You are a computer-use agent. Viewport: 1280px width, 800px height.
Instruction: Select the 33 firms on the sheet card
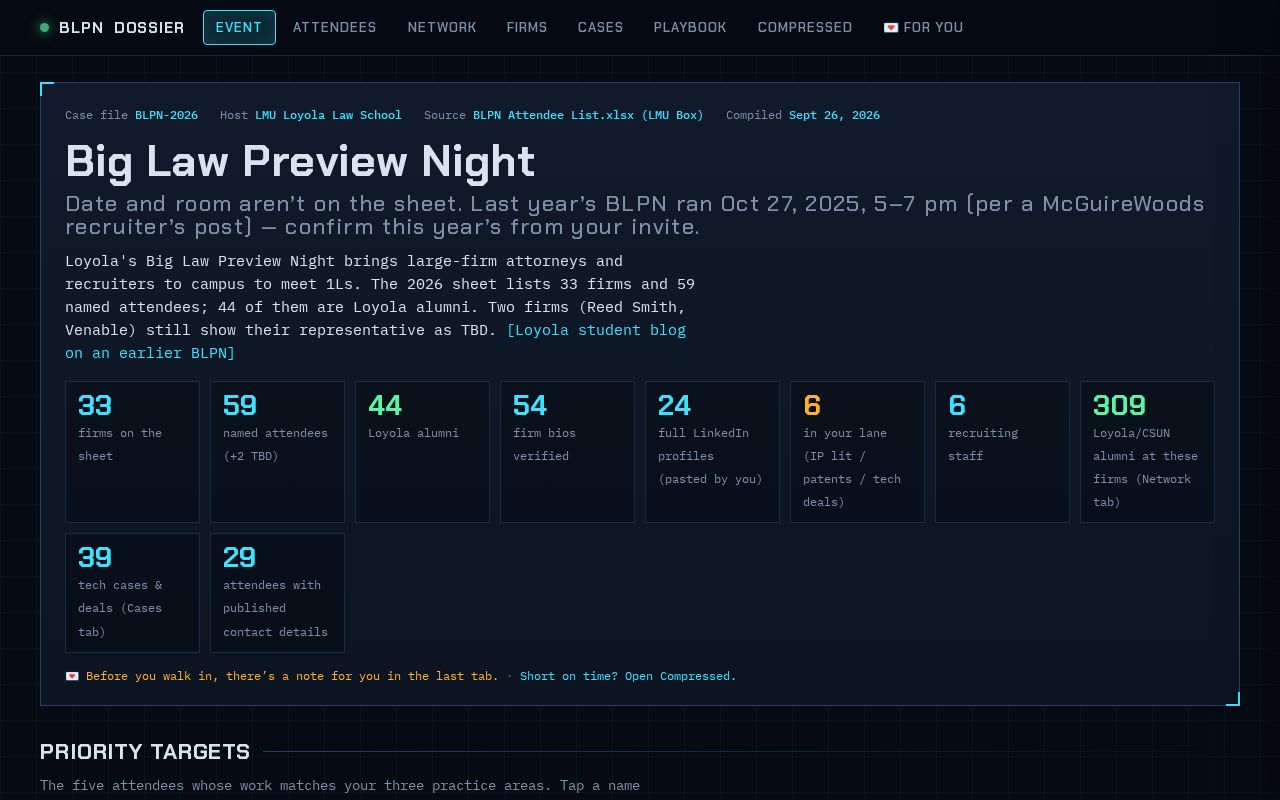click(132, 452)
